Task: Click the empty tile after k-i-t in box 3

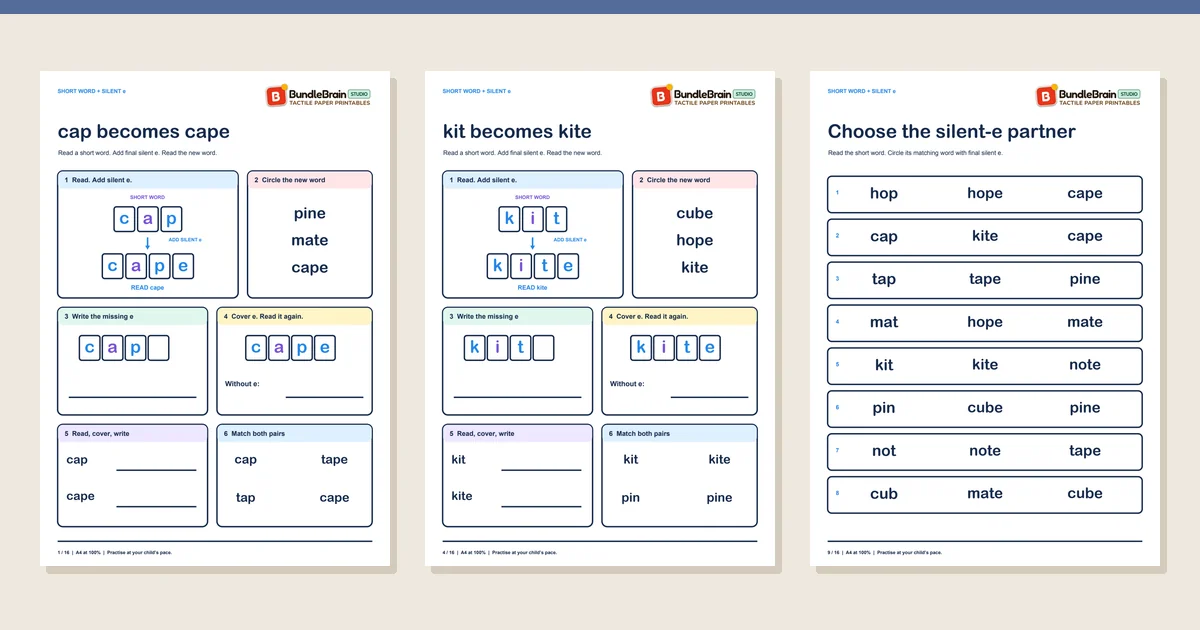Action: coord(543,348)
